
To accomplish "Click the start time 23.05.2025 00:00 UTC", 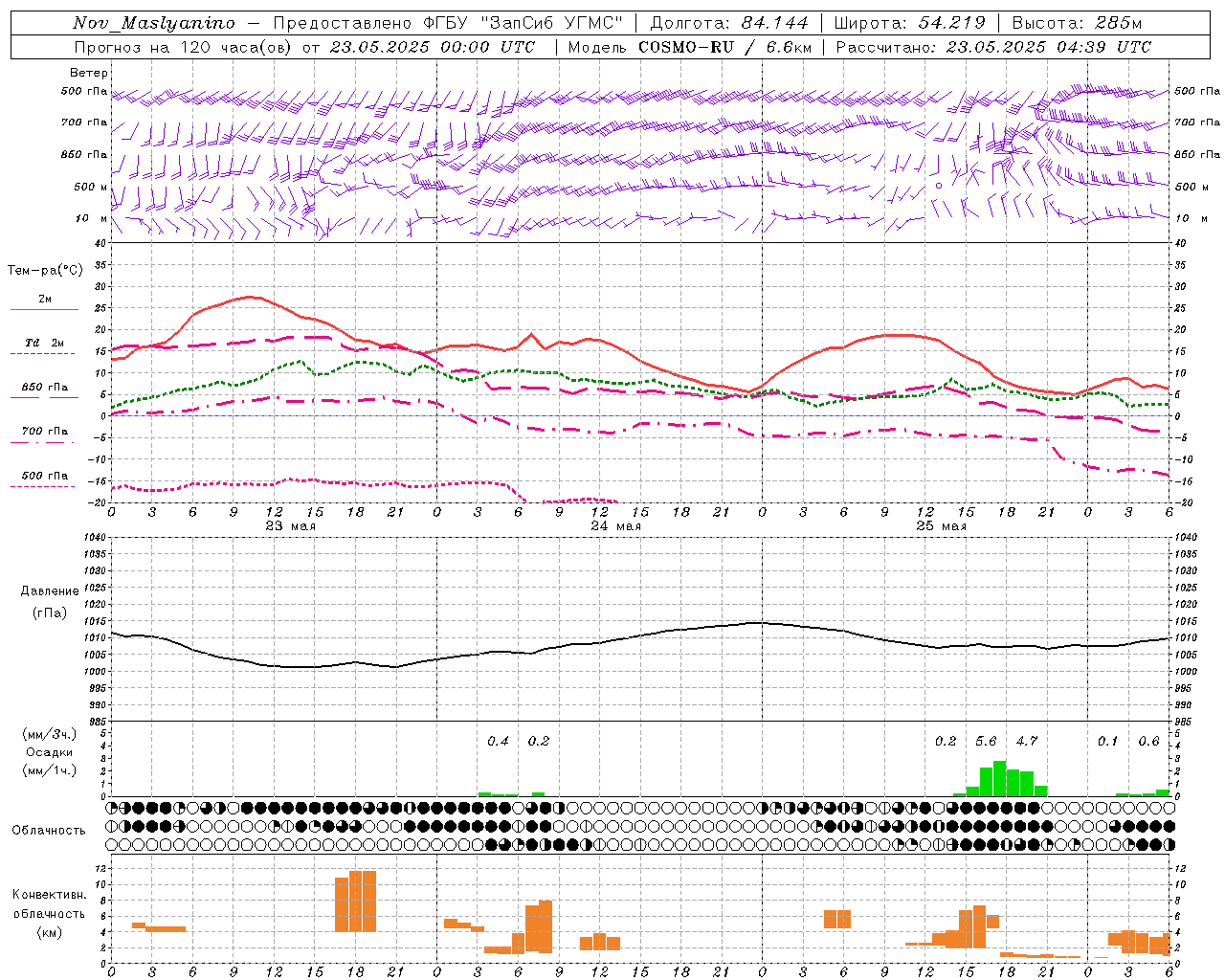I will click(x=433, y=47).
